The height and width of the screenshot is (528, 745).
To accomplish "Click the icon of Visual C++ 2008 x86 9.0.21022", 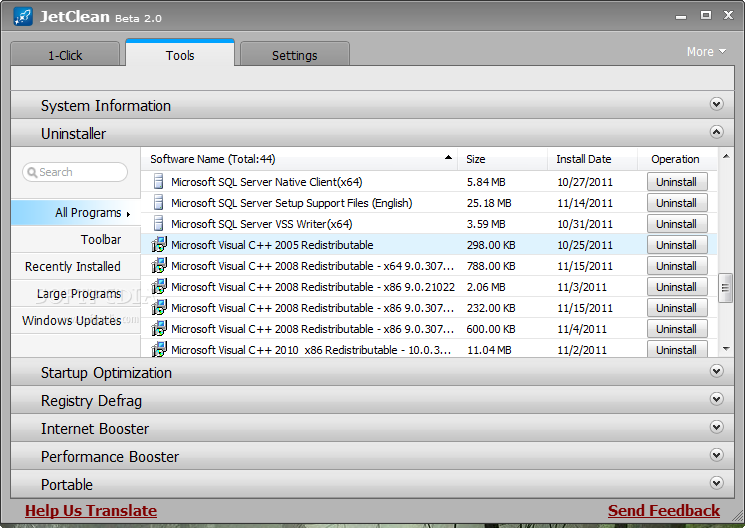I will click(x=159, y=287).
